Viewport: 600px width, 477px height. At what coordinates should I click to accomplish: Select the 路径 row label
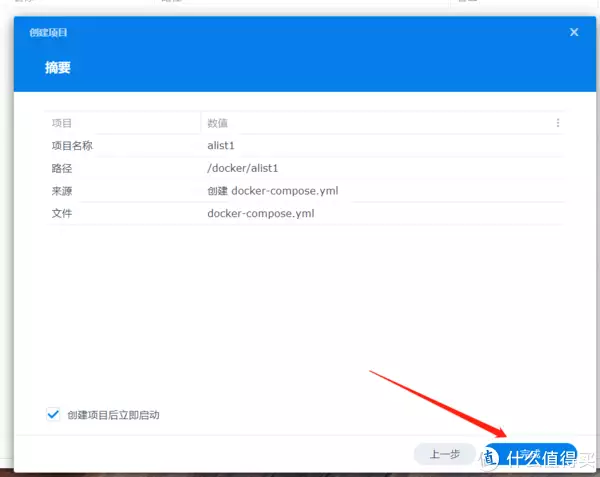click(x=62, y=168)
